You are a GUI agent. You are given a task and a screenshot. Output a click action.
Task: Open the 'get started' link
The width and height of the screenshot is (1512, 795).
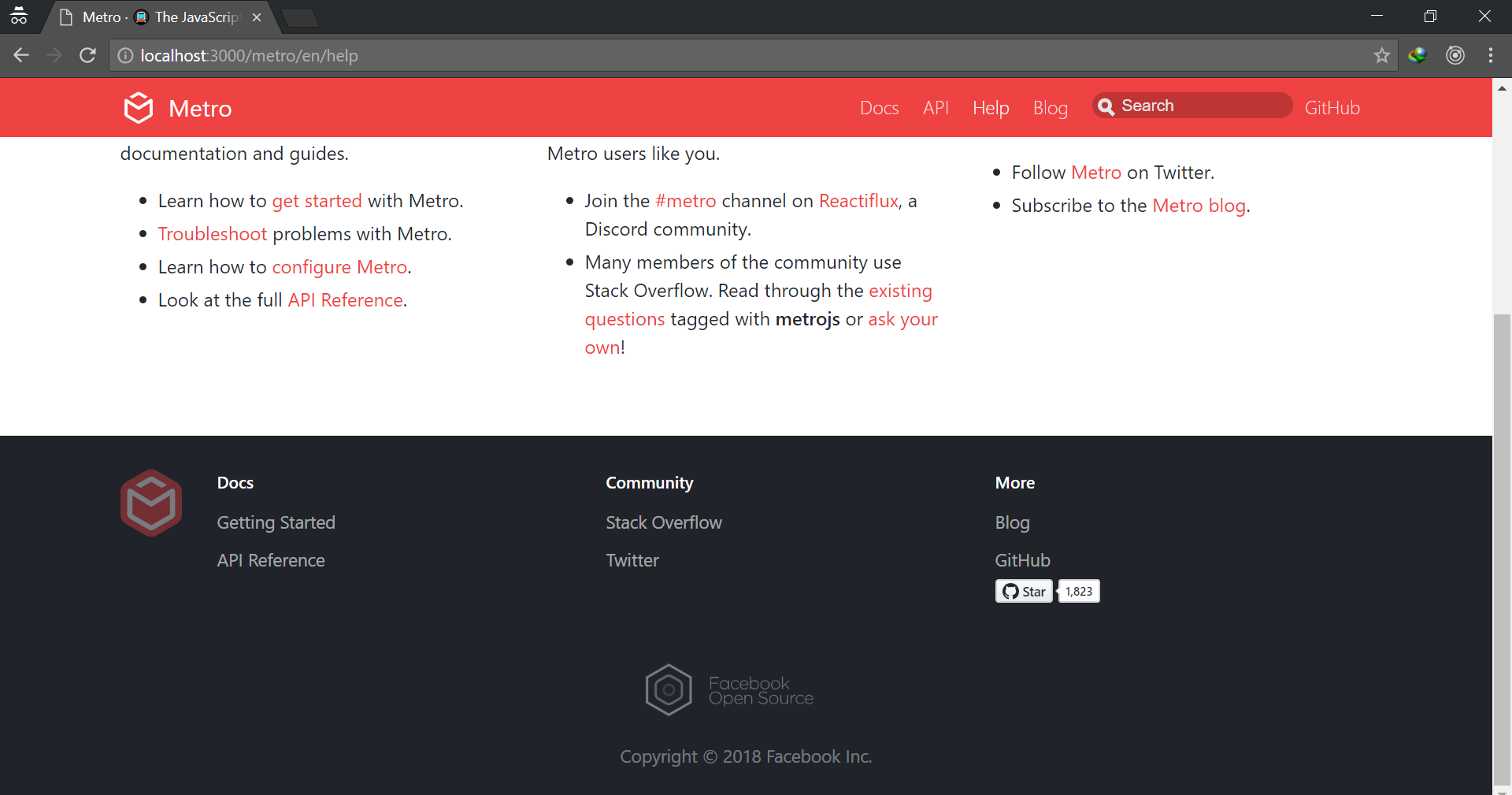click(x=317, y=201)
